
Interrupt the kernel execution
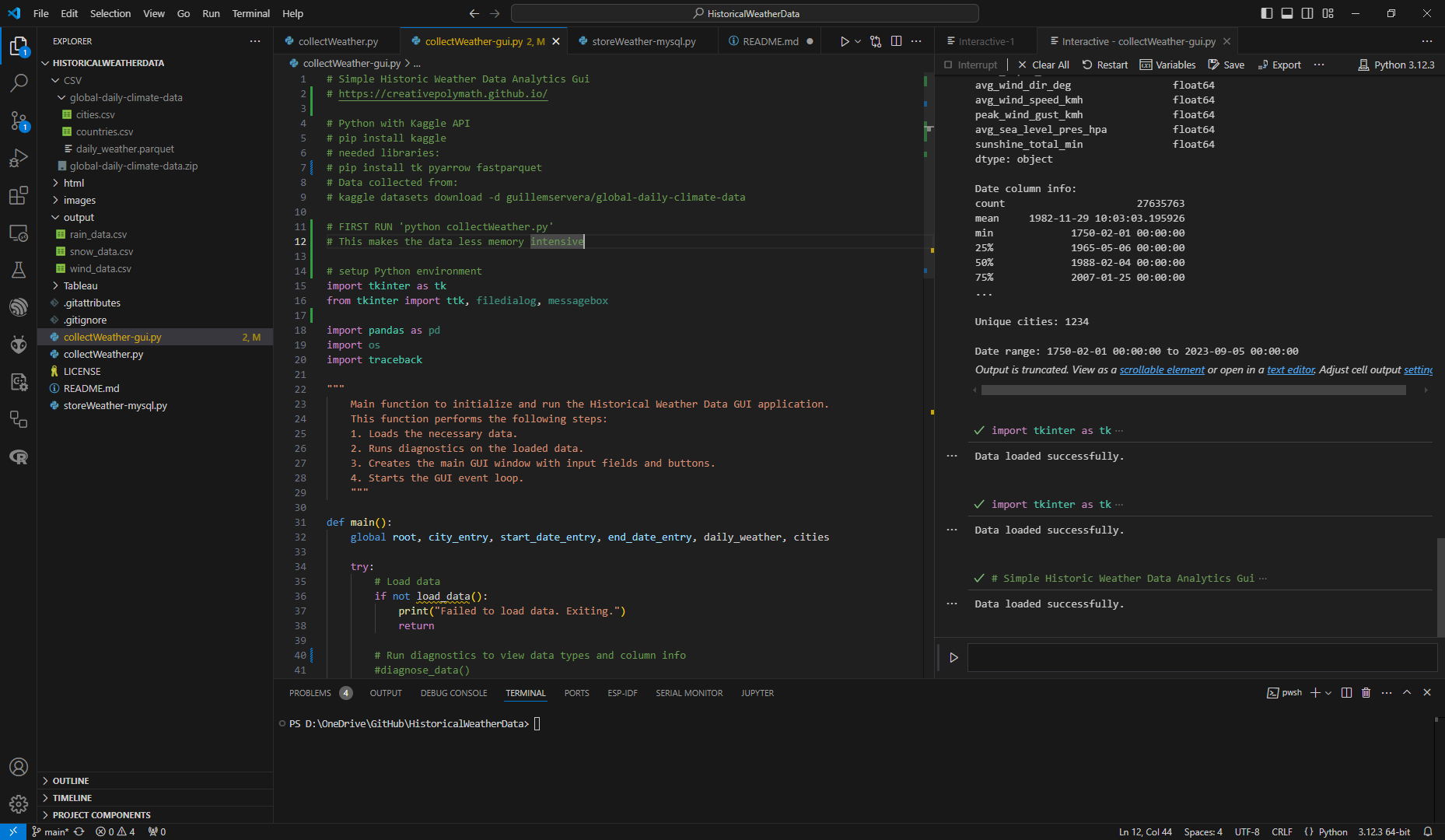[970, 65]
